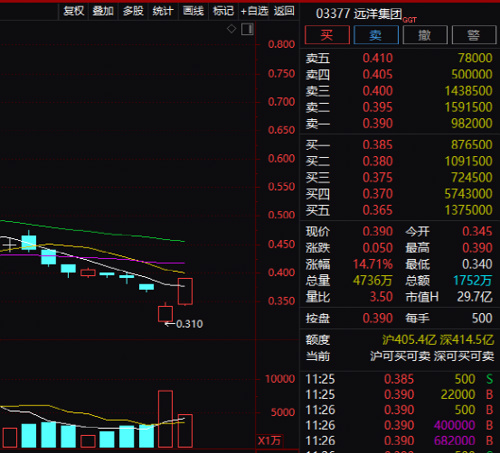Image resolution: width=500 pixels, height=453 pixels.
Task: Select the 买一 bid price 0.385
Action: 378,145
